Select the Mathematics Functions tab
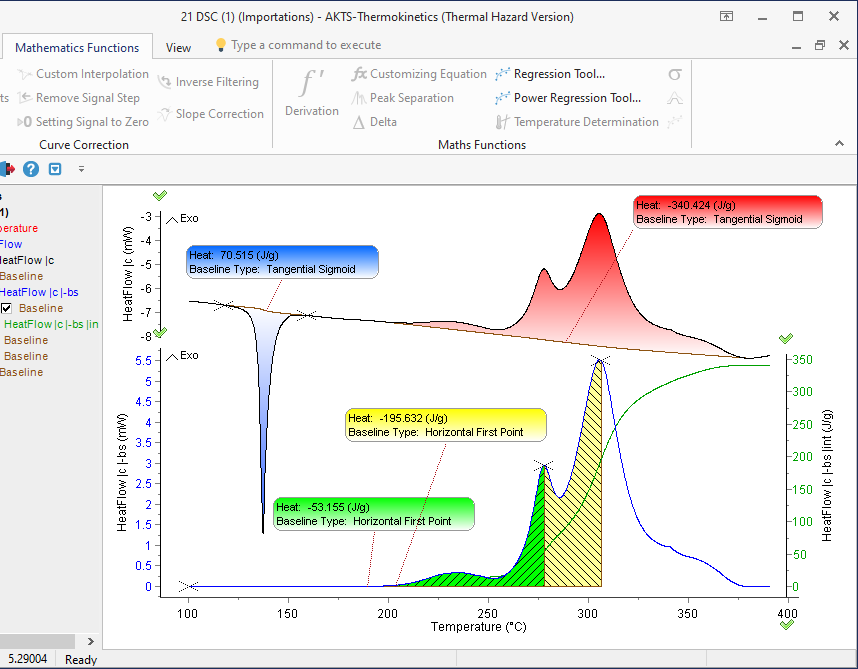 [77, 47]
